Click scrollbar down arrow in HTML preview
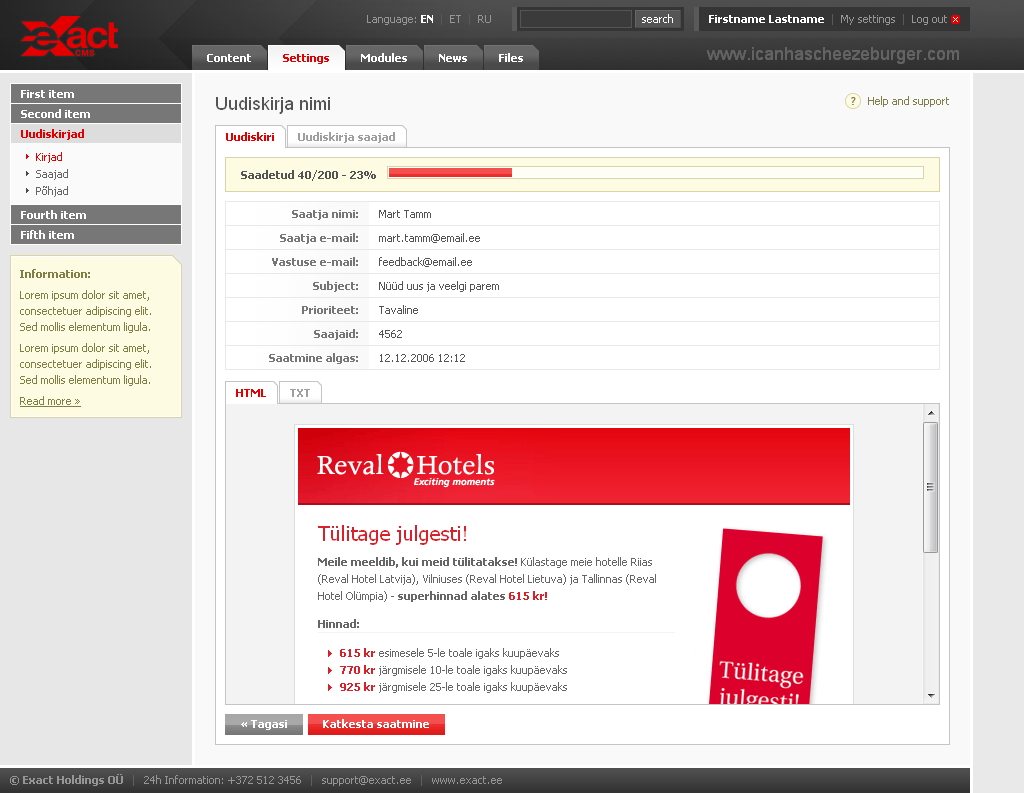The height and width of the screenshot is (793, 1024). (931, 696)
